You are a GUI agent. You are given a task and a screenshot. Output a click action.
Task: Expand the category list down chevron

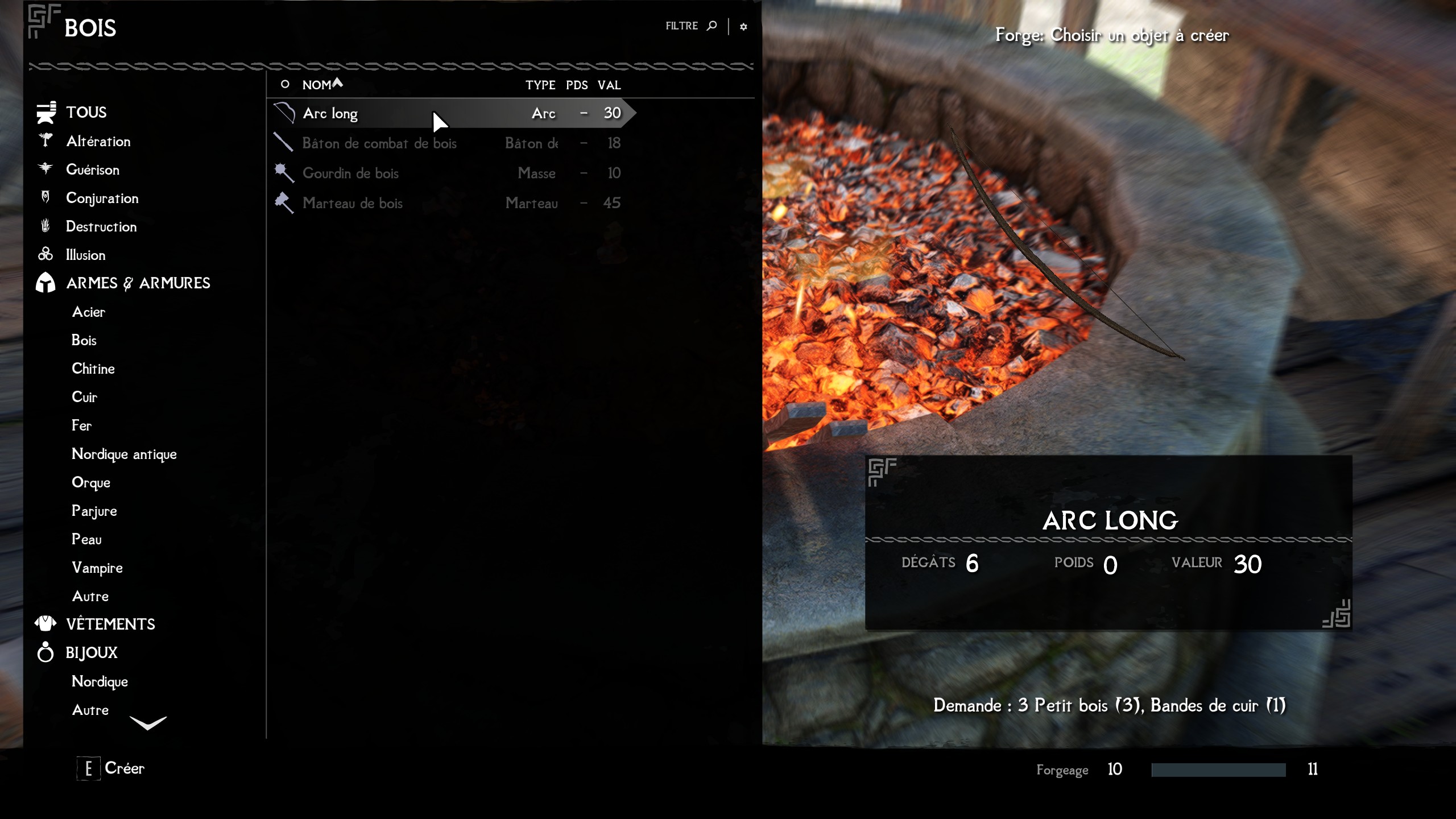[148, 722]
